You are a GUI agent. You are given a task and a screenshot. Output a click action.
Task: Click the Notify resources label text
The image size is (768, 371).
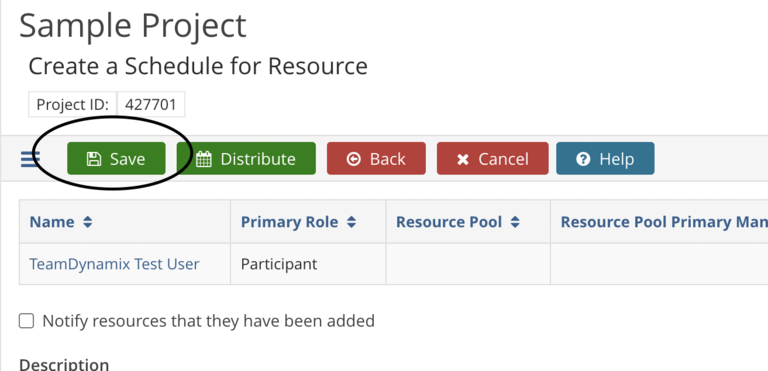pyautogui.click(x=209, y=321)
